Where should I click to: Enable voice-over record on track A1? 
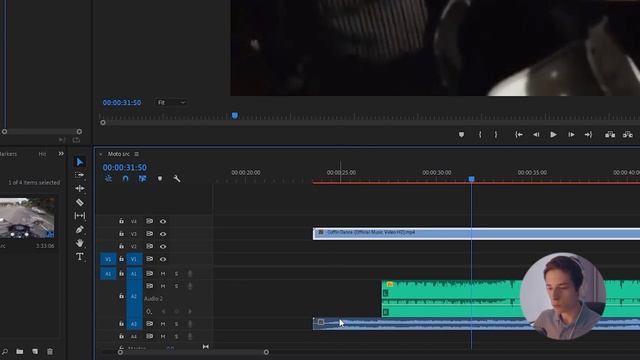pos(190,273)
